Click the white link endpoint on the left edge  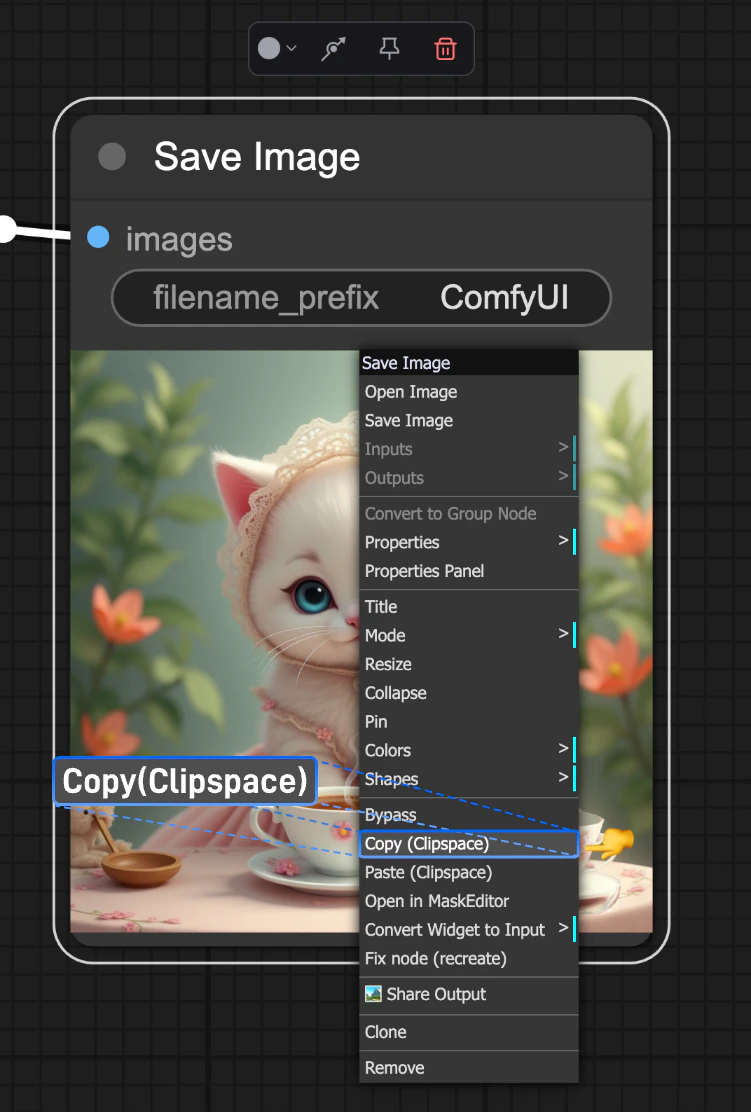[x=6, y=228]
